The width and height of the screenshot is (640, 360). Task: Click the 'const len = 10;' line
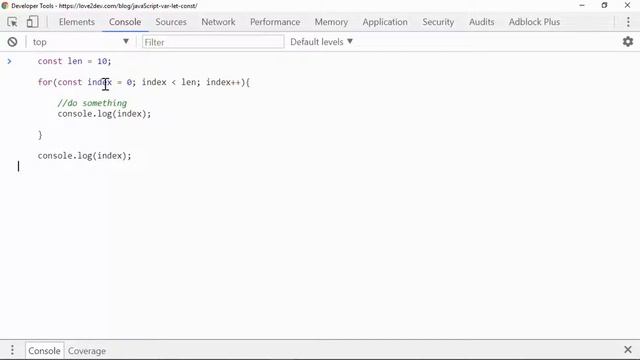[x=74, y=61]
